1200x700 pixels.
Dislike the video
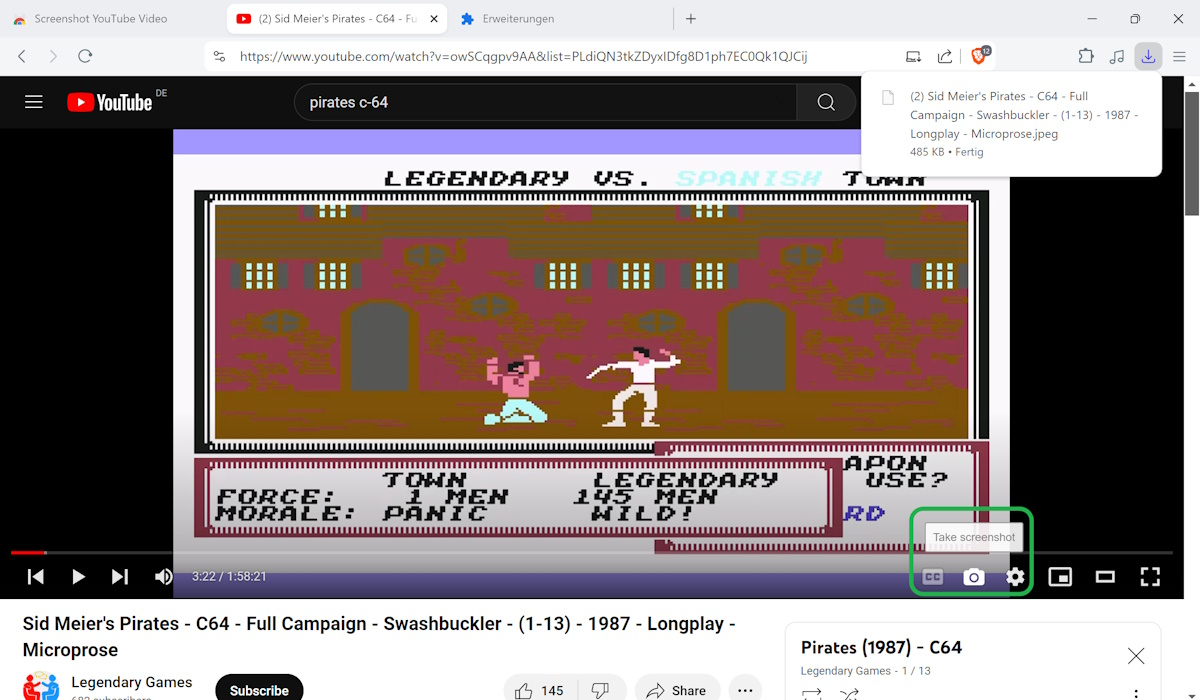600,690
